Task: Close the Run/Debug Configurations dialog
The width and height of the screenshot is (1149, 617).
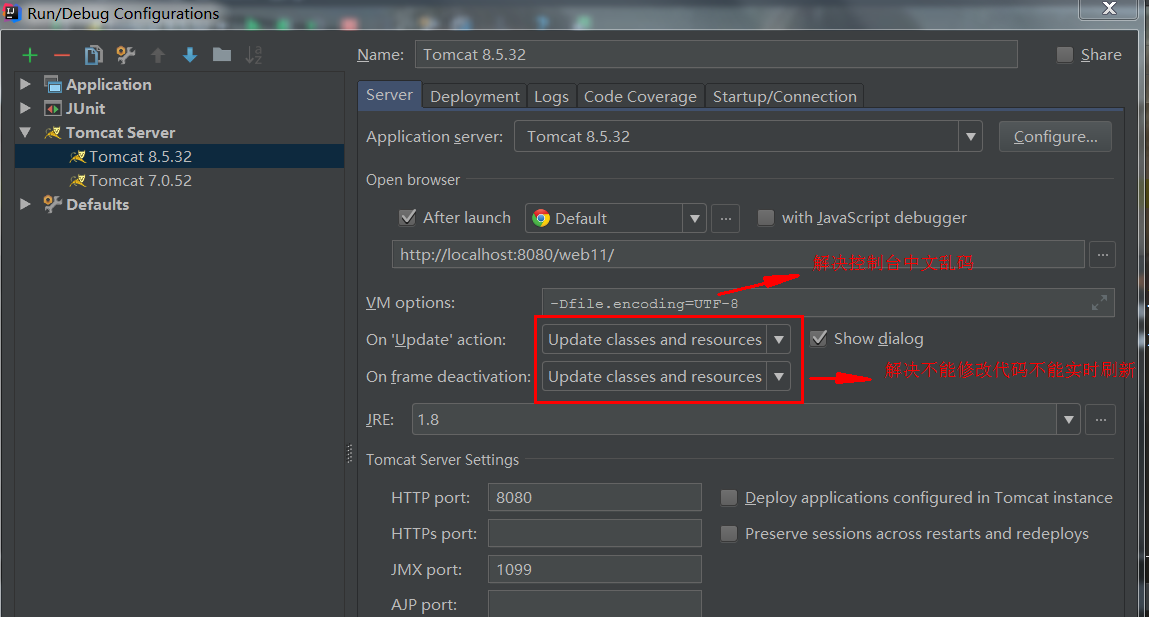Action: [1109, 8]
